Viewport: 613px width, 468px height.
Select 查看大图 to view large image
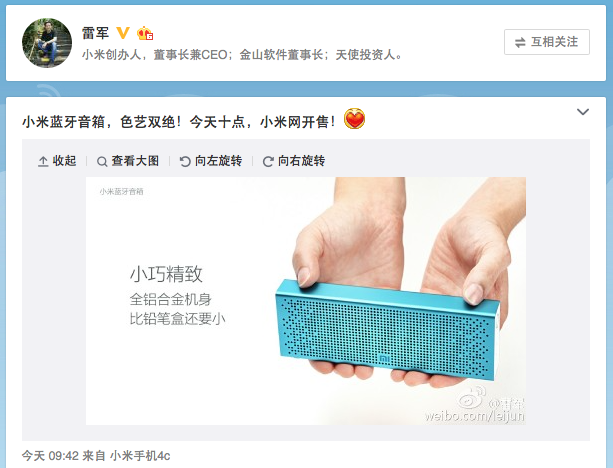[128, 161]
